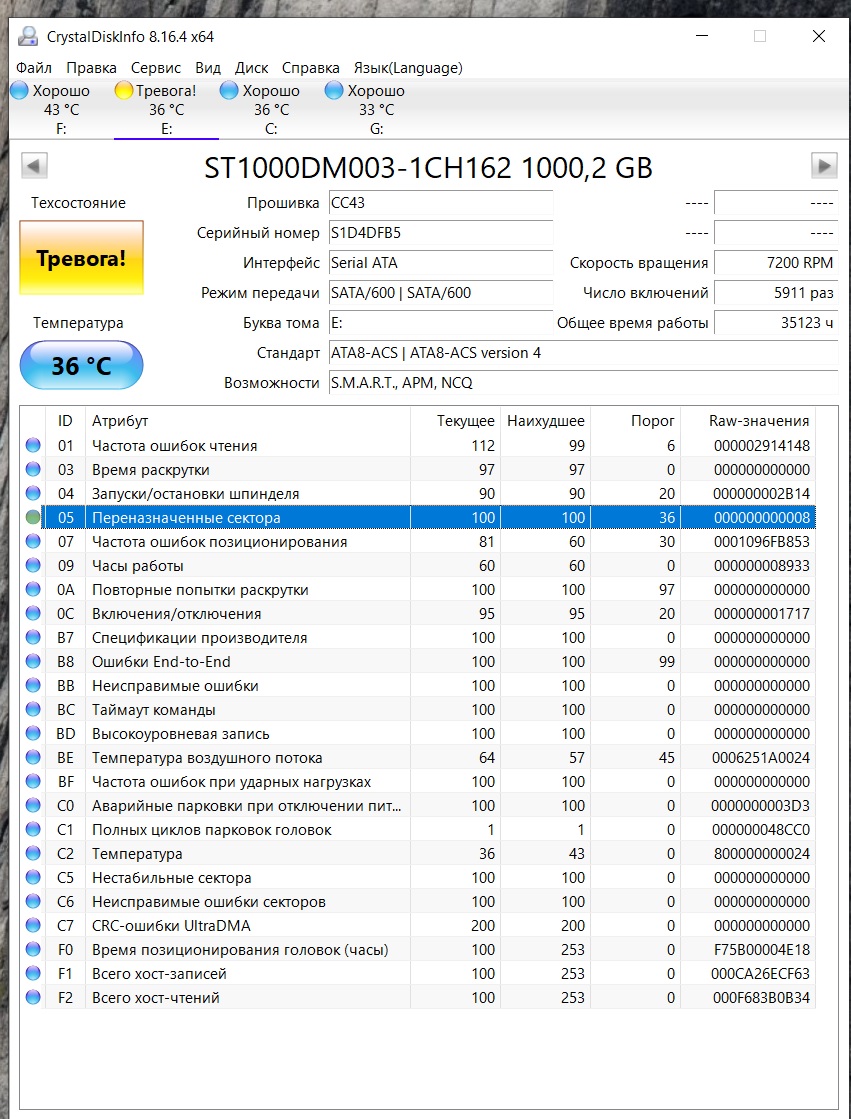Click the next disk arrow button
Viewport: 851px width, 1119px height.
click(823, 166)
